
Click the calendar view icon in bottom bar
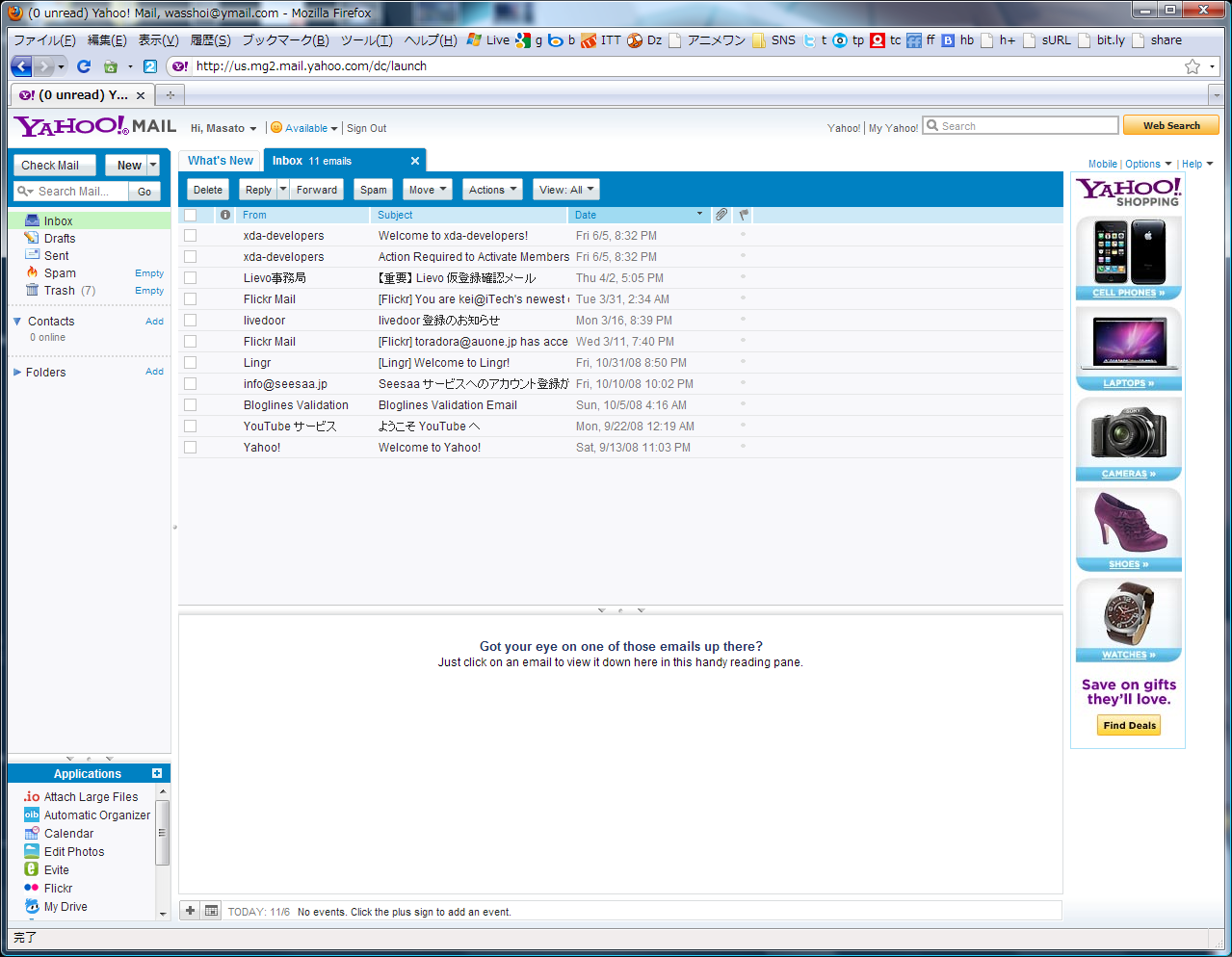211,911
